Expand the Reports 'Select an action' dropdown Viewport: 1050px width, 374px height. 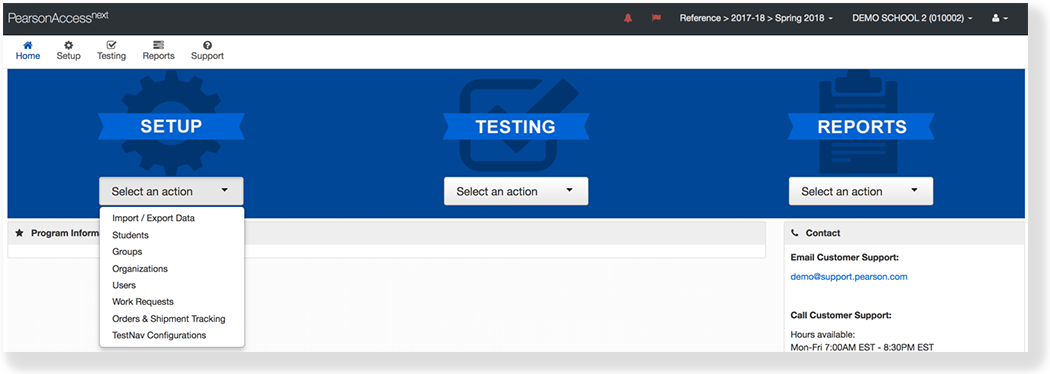[x=860, y=191]
